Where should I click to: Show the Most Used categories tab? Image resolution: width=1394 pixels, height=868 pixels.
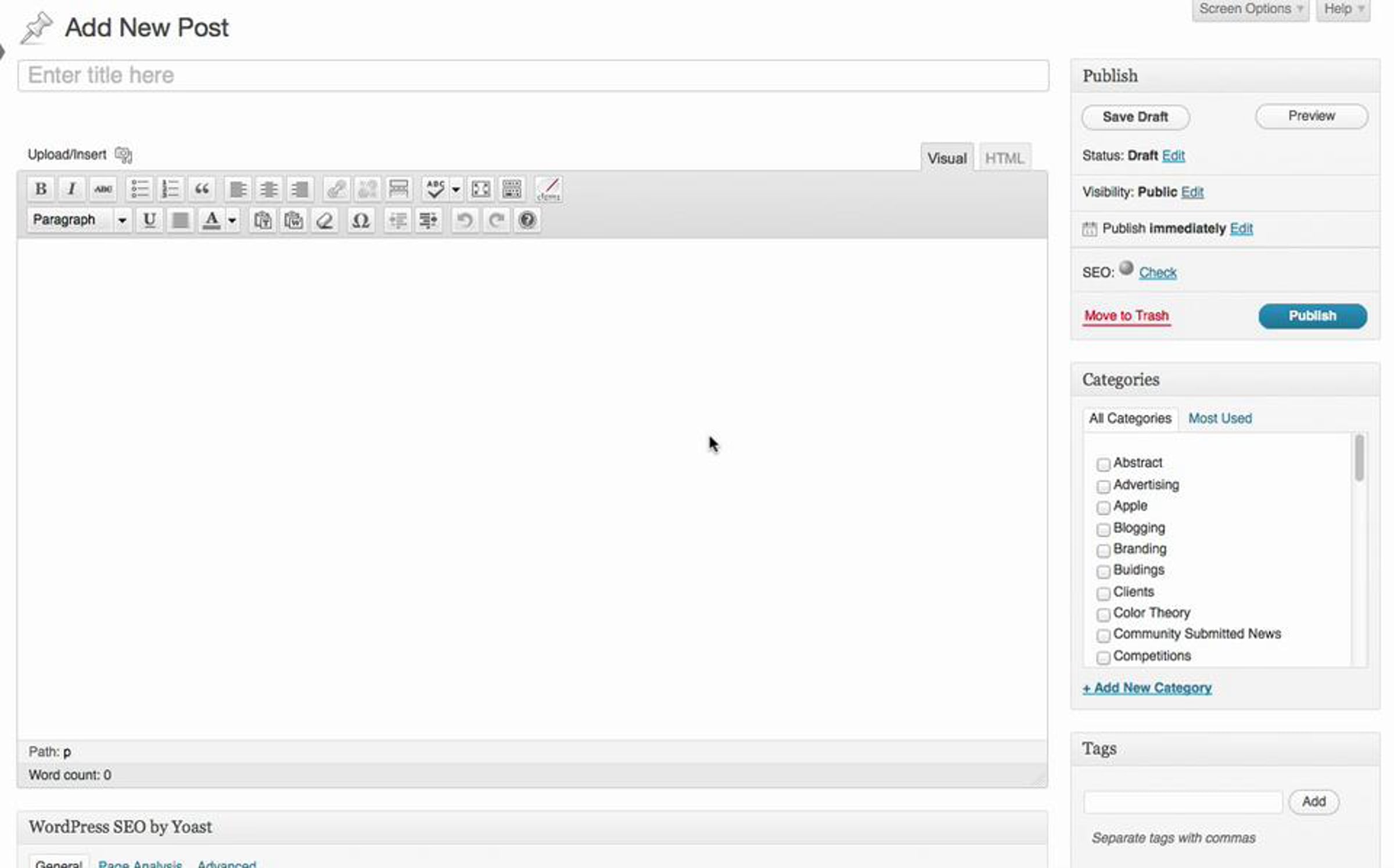1220,419
